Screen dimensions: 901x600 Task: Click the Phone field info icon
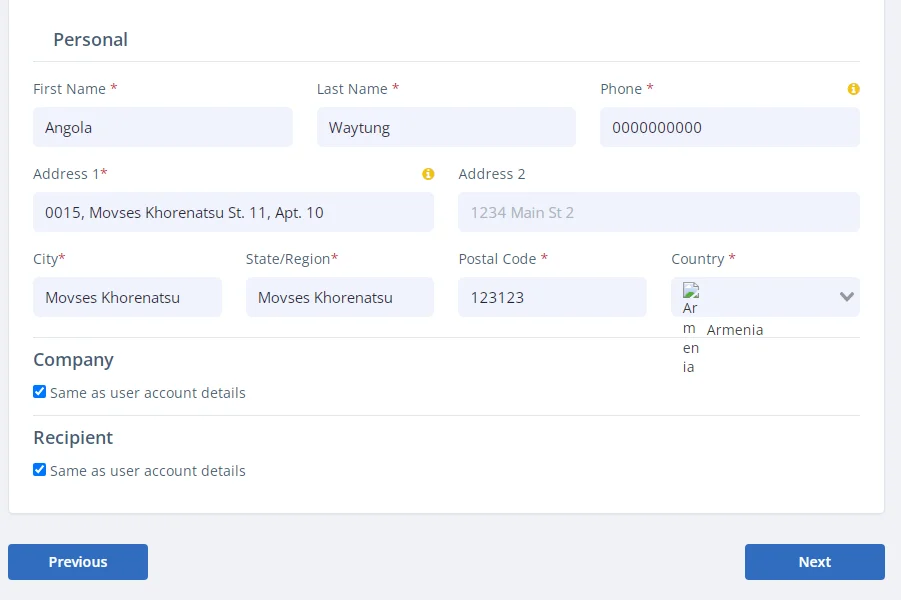[853, 89]
